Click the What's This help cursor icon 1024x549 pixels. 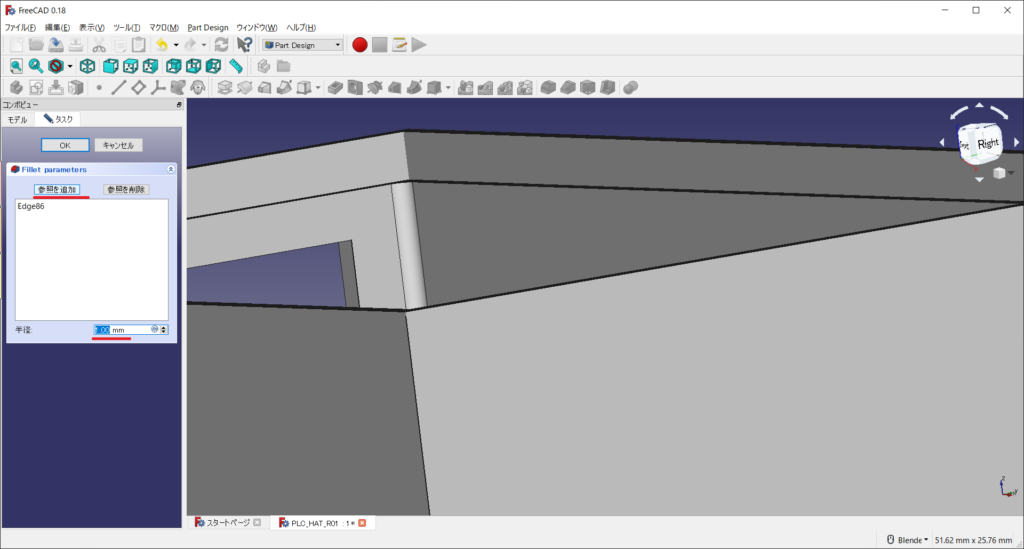[244, 45]
